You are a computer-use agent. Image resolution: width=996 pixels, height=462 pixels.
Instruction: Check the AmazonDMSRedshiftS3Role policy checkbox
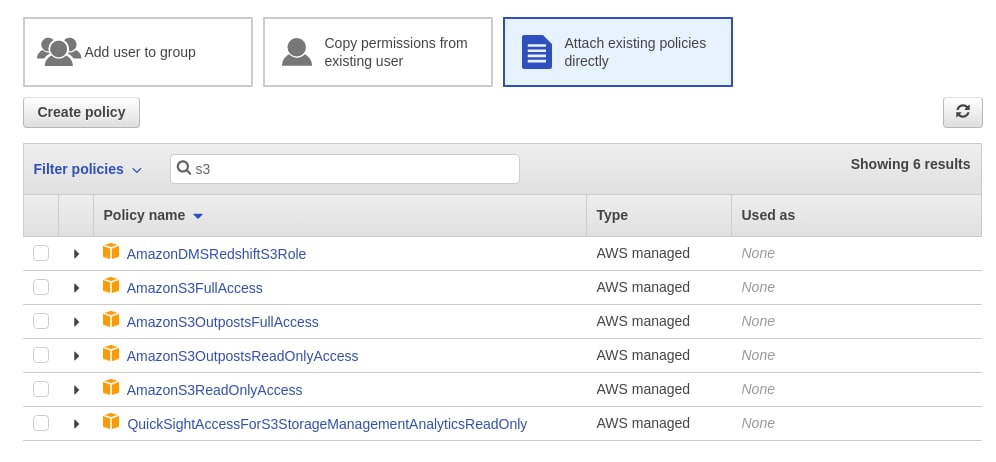click(x=41, y=254)
